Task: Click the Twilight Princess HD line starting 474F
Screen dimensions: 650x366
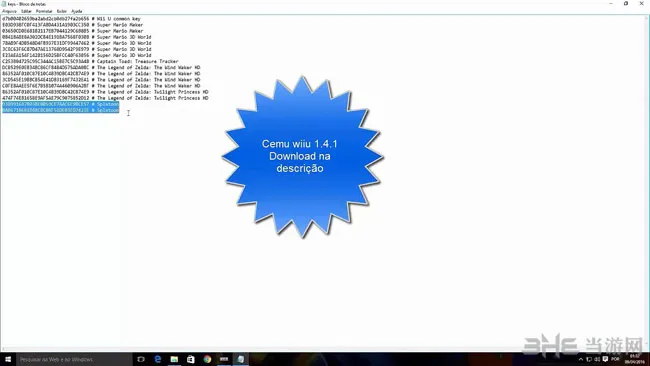Action: click(x=105, y=98)
